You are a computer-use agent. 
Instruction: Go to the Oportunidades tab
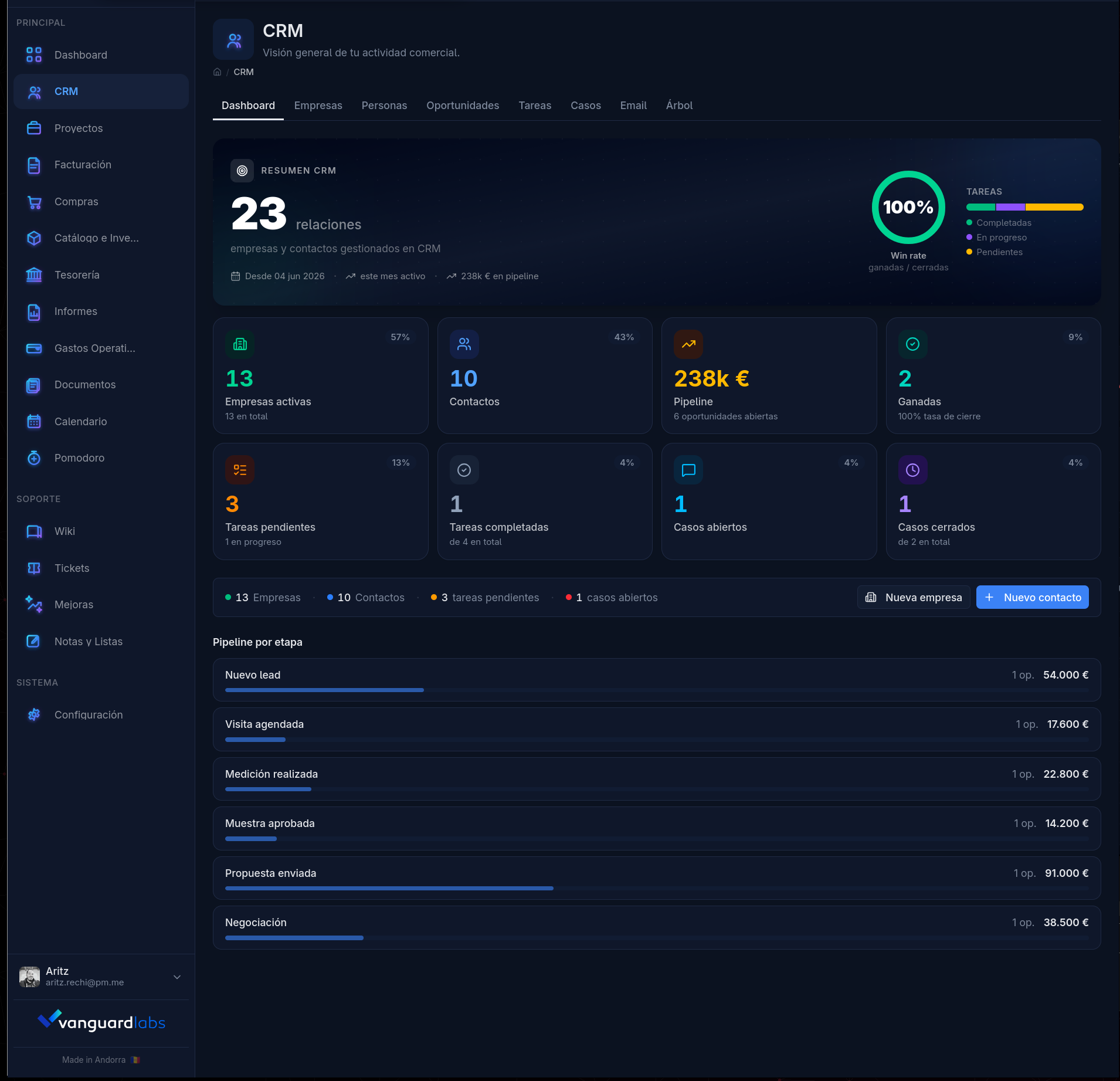[x=463, y=106]
